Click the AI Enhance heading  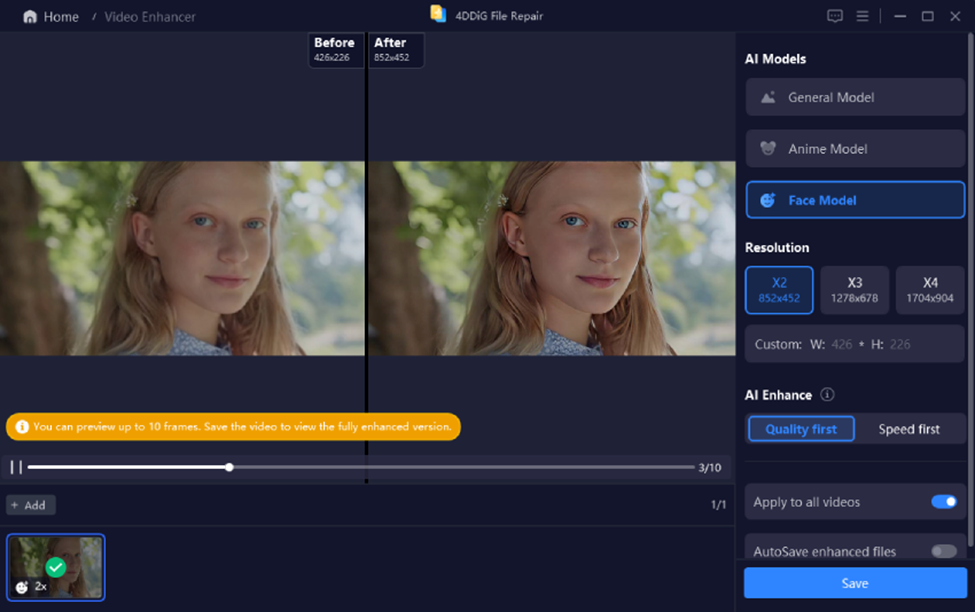(x=779, y=395)
